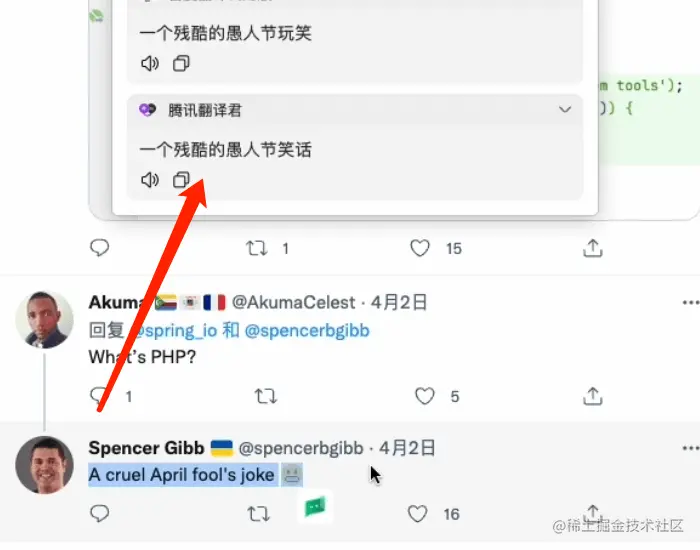Screen dimensions: 700x550
Task: Share the top tweet
Action: (x=593, y=248)
